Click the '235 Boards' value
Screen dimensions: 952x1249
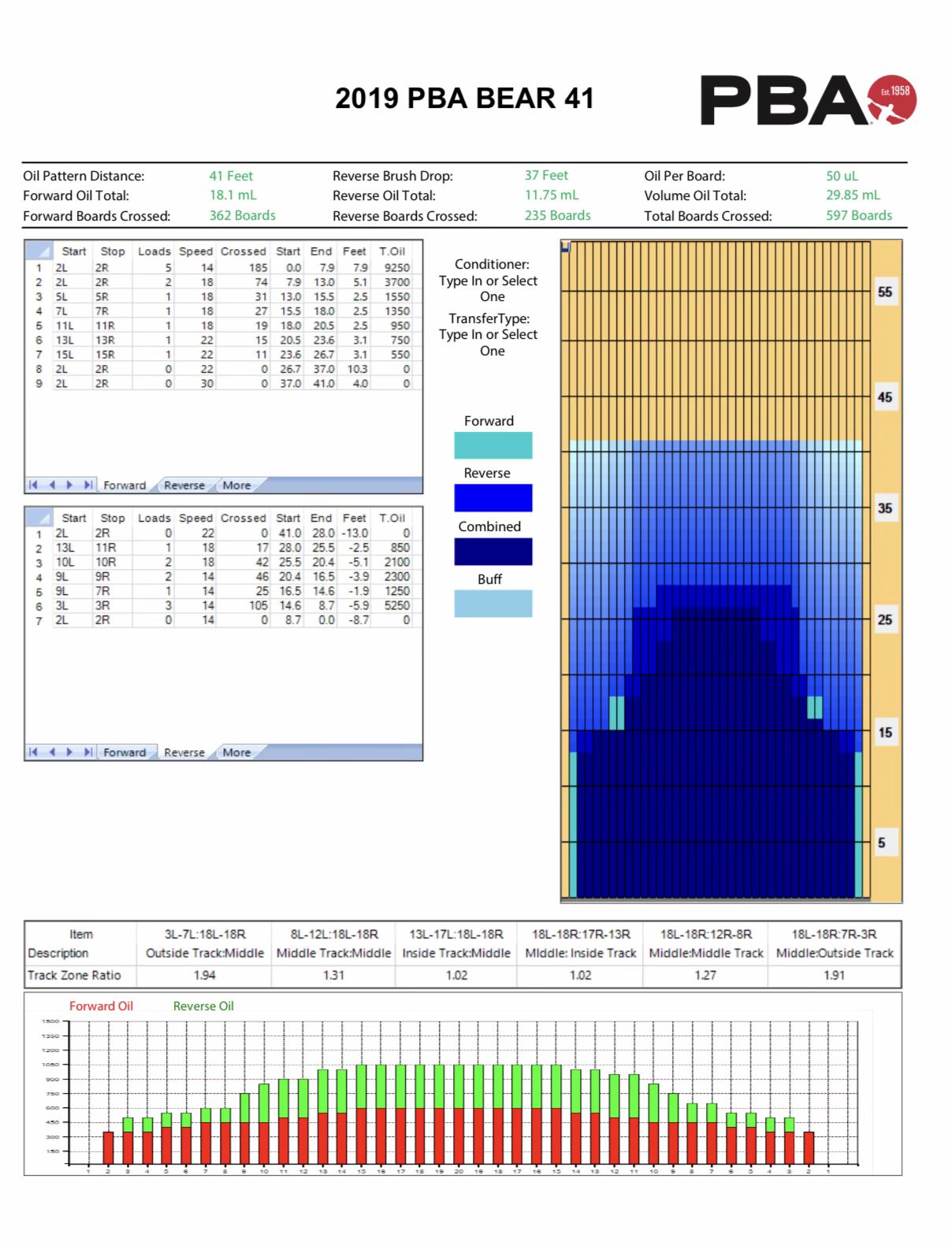(557, 215)
